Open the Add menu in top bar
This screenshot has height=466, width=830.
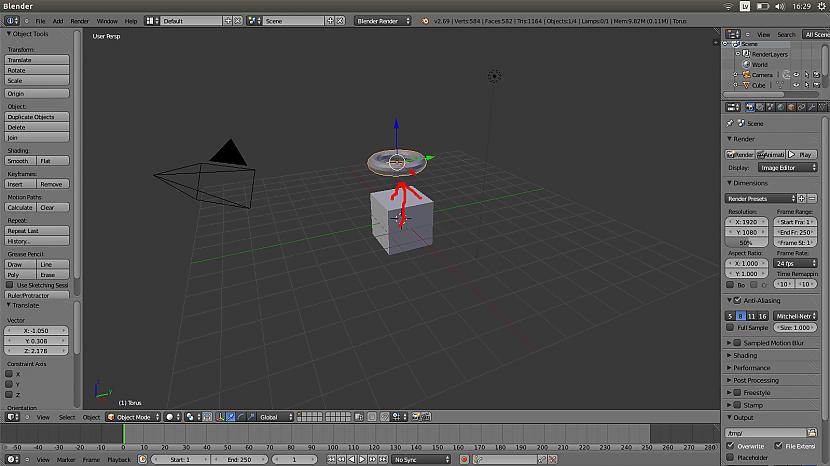[x=58, y=21]
